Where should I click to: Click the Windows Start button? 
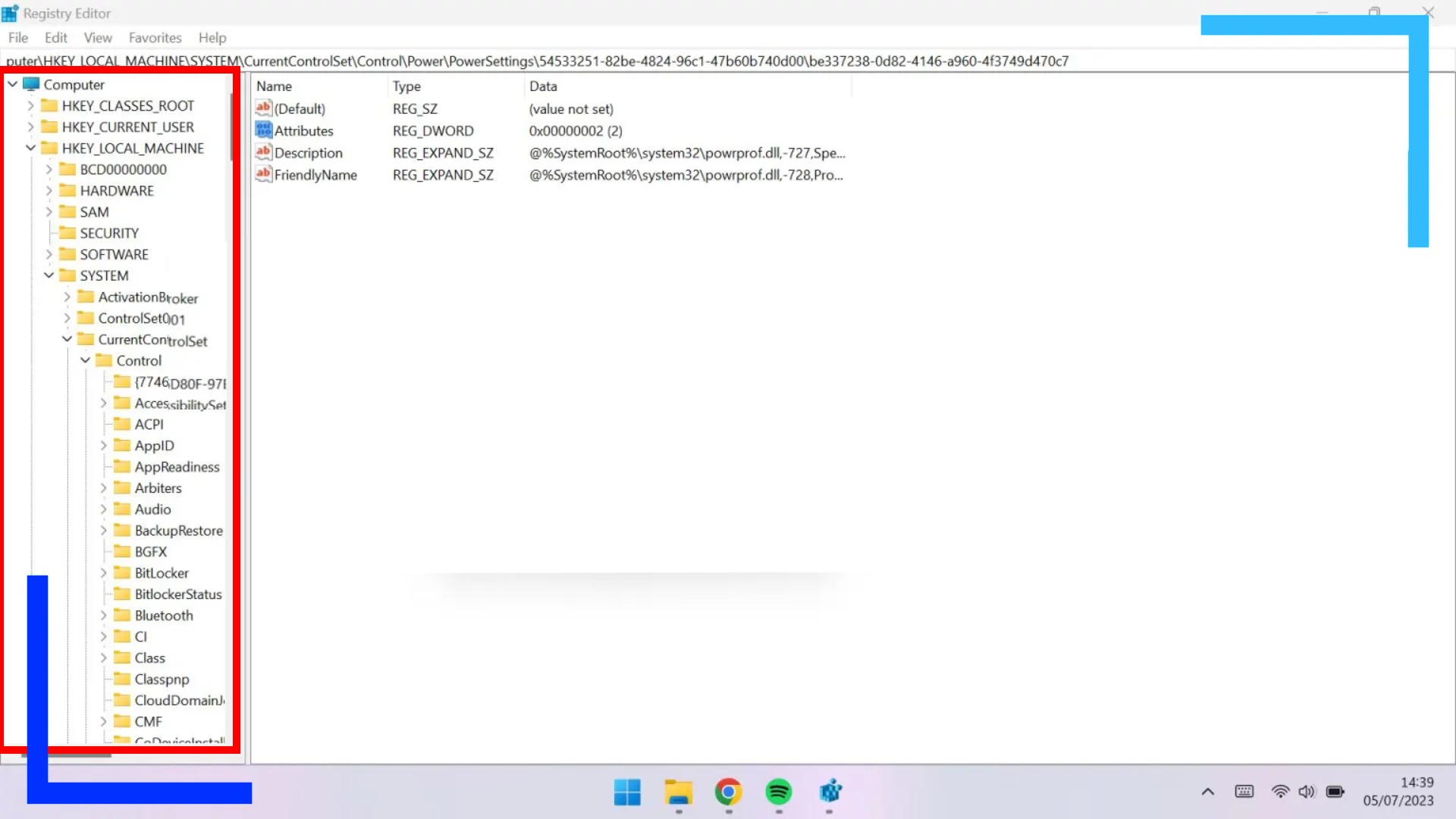click(x=627, y=792)
